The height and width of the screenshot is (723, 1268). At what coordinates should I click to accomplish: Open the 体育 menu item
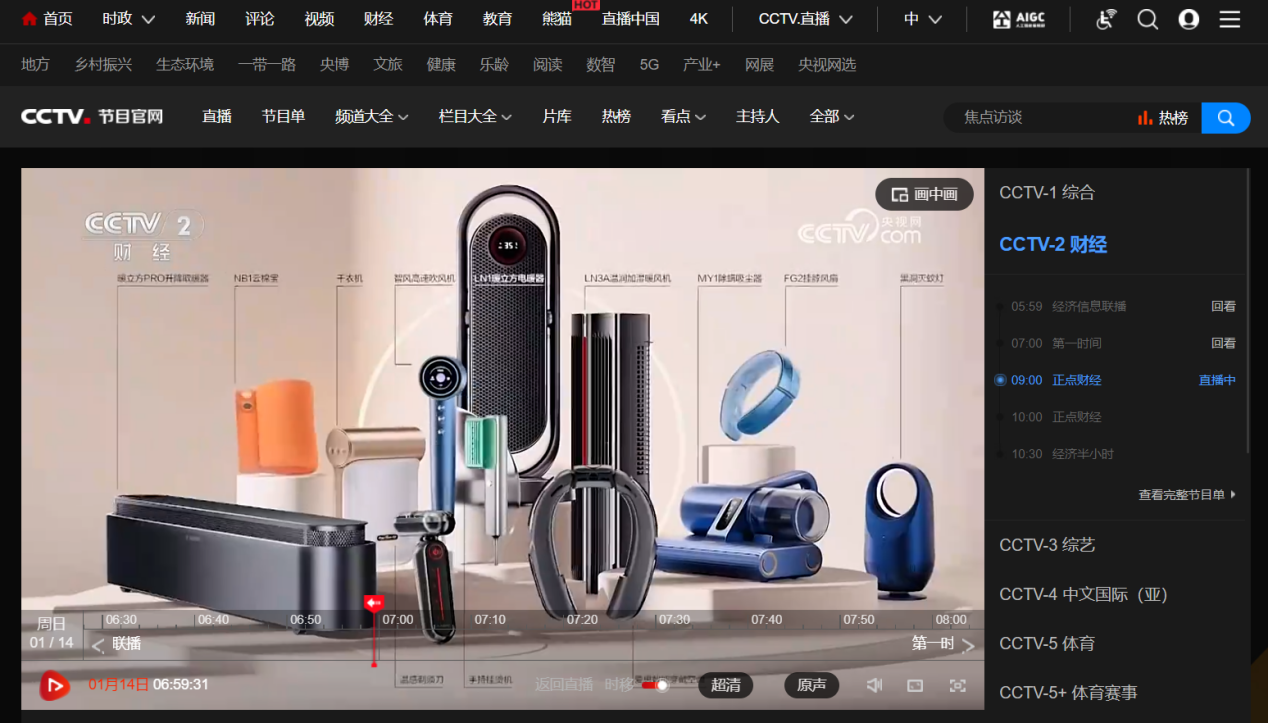(x=438, y=19)
